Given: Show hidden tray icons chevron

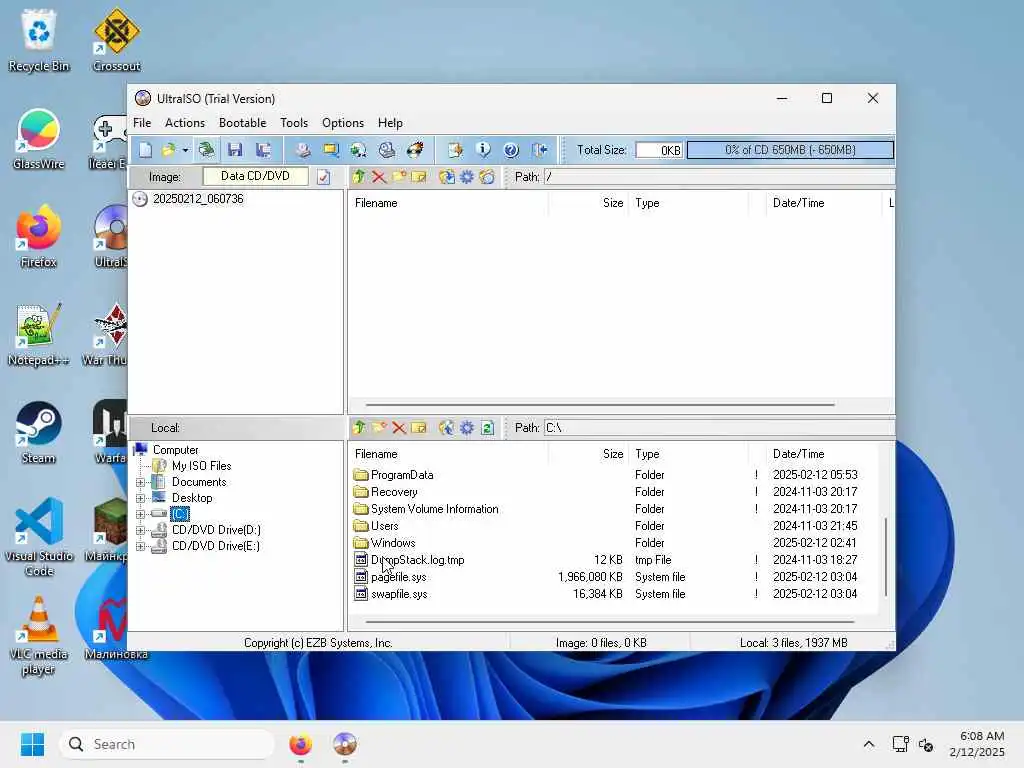Looking at the screenshot, I should click(869, 744).
